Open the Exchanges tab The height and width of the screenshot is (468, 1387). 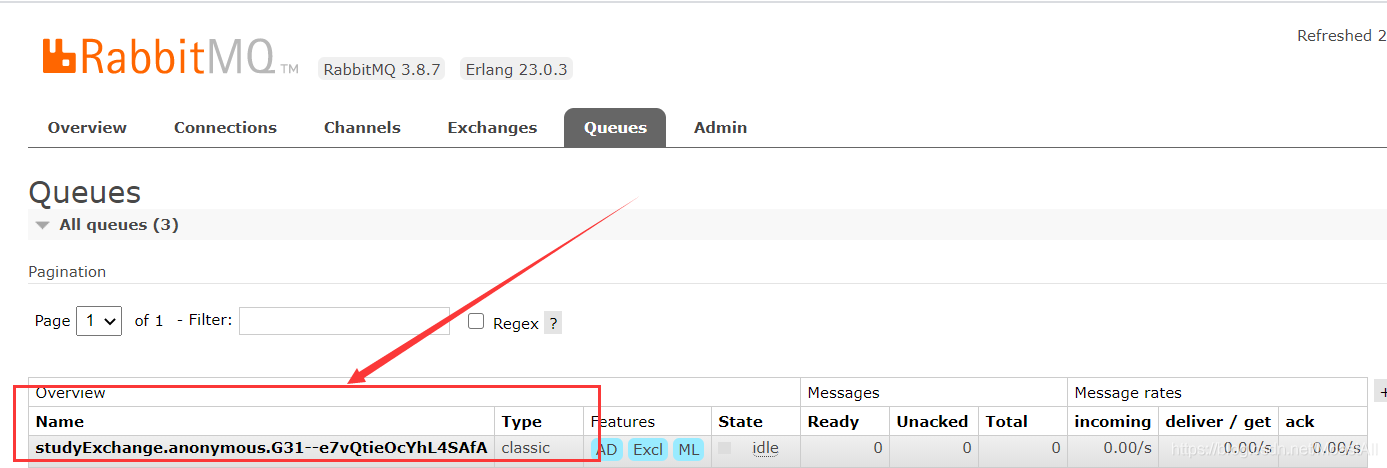[492, 128]
